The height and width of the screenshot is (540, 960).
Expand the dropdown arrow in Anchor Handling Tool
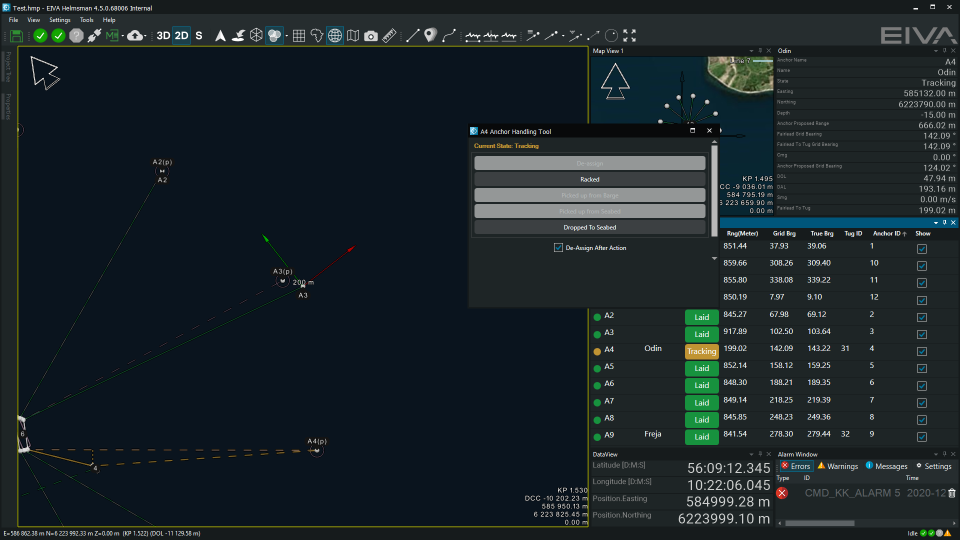[x=712, y=257]
